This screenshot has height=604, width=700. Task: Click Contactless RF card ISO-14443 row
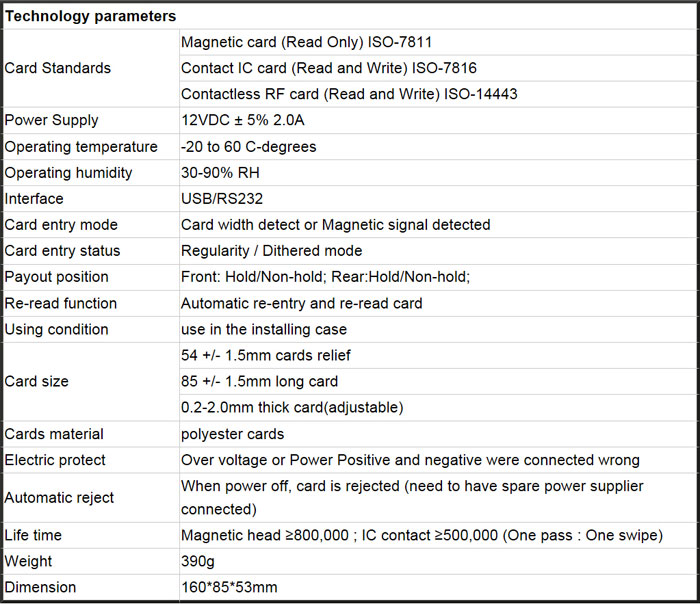pyautogui.click(x=349, y=94)
